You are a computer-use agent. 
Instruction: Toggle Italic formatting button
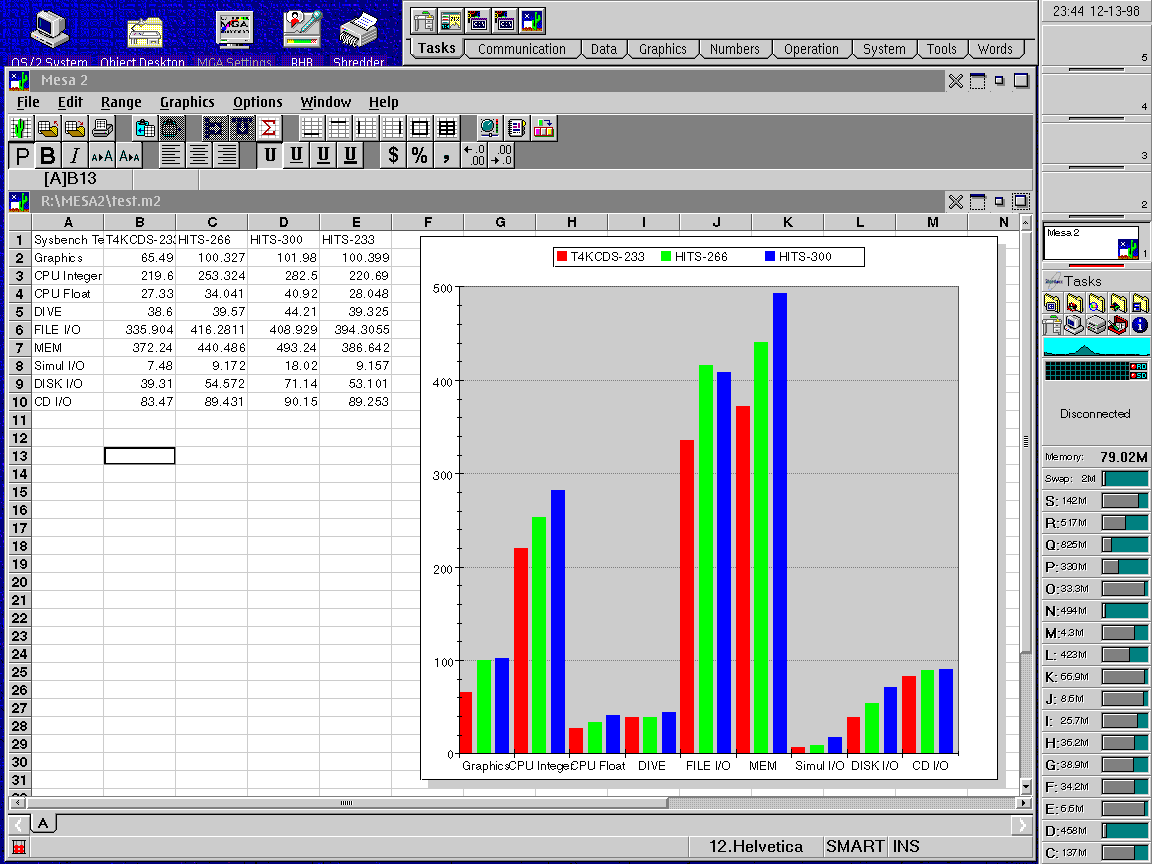(74, 155)
